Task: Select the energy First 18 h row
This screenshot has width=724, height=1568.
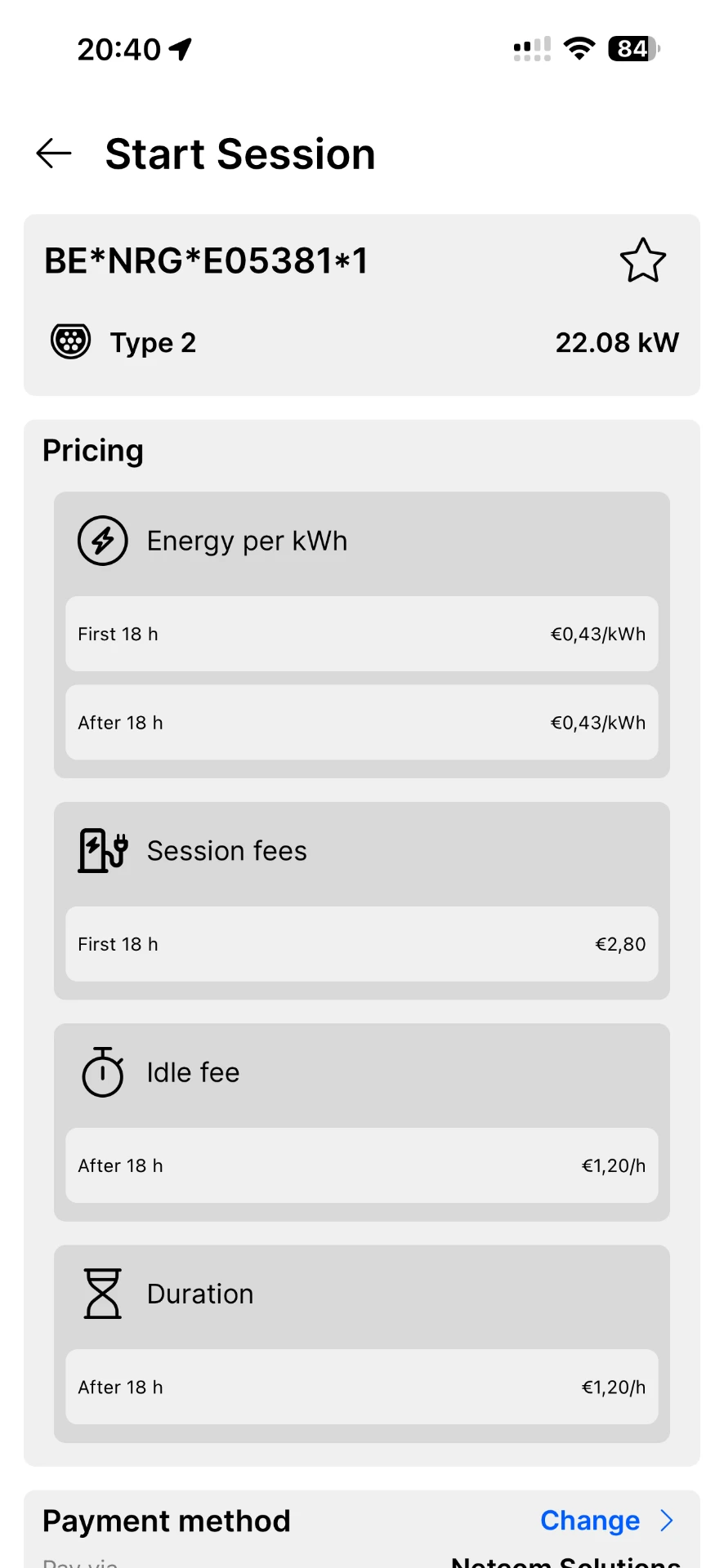Action: [x=362, y=634]
